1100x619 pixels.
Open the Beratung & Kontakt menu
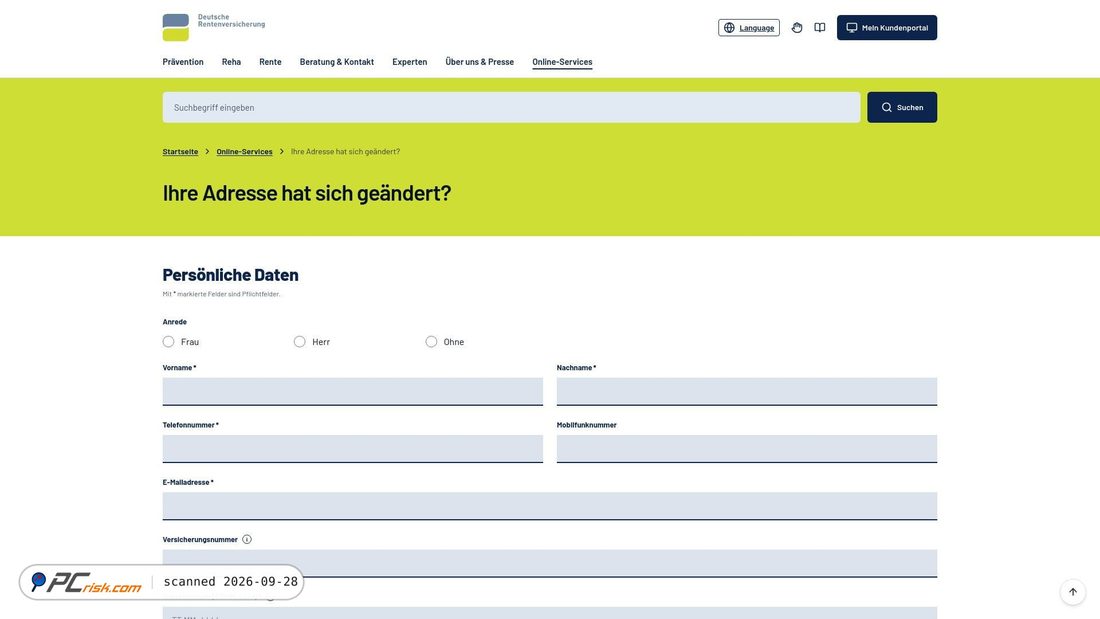[x=337, y=62]
